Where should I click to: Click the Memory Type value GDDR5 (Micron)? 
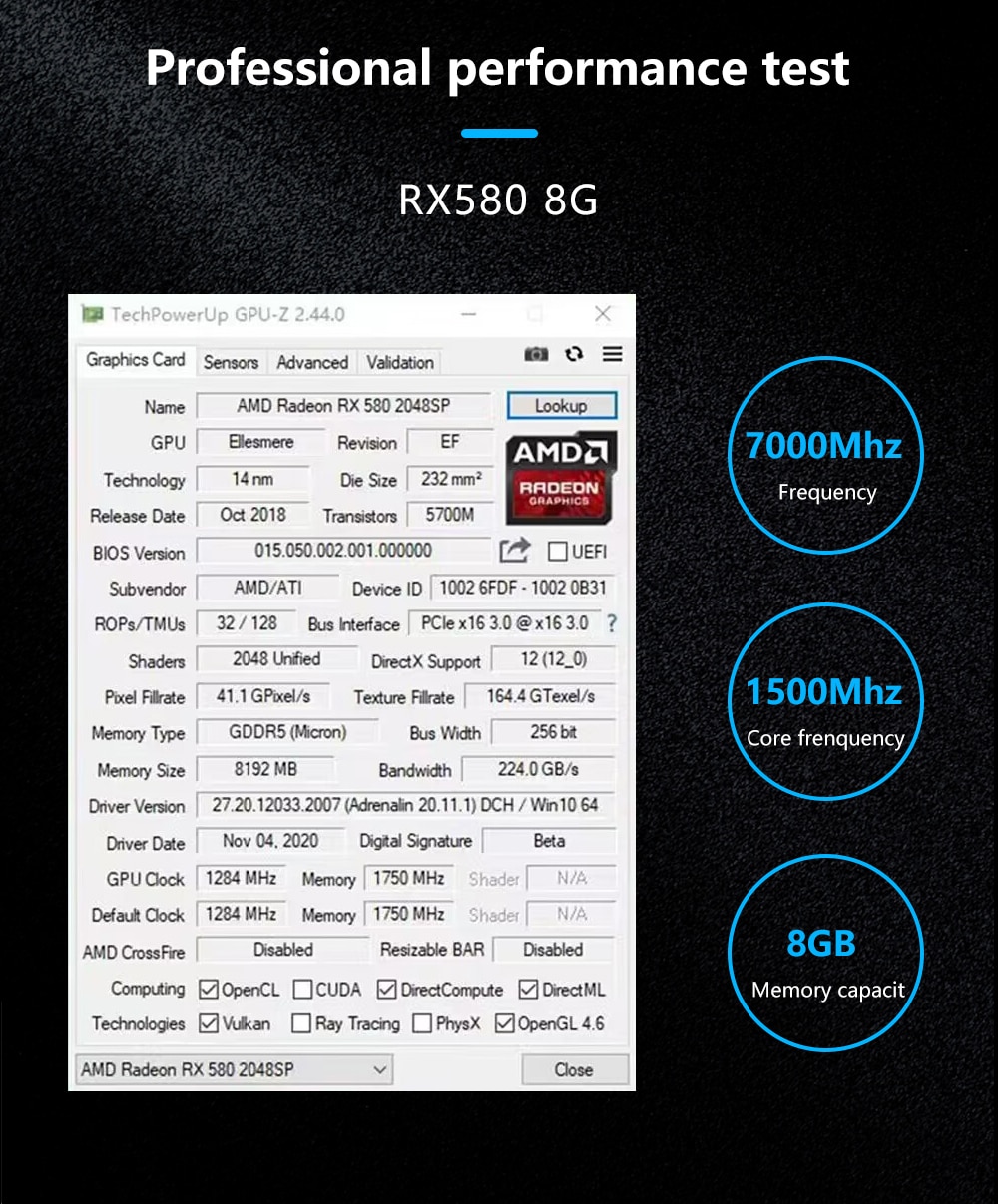pyautogui.click(x=287, y=732)
